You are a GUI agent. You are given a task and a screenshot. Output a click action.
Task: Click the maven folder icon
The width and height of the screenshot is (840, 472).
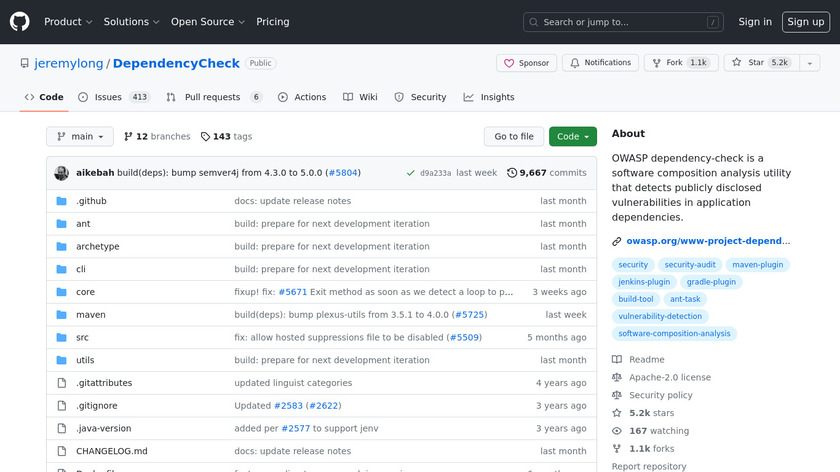62,314
